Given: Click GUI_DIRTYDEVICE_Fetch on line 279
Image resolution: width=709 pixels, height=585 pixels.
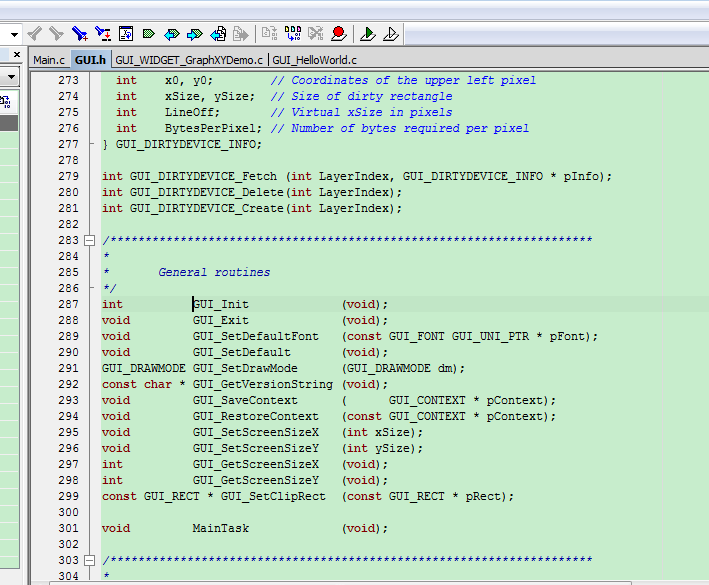Looking at the screenshot, I should [x=203, y=176].
